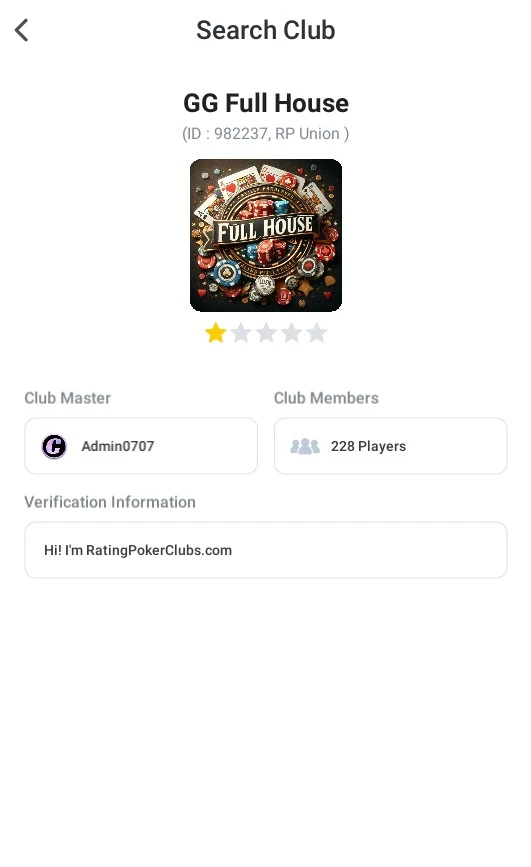
Task: Select the first gold rating star
Action: point(216,333)
